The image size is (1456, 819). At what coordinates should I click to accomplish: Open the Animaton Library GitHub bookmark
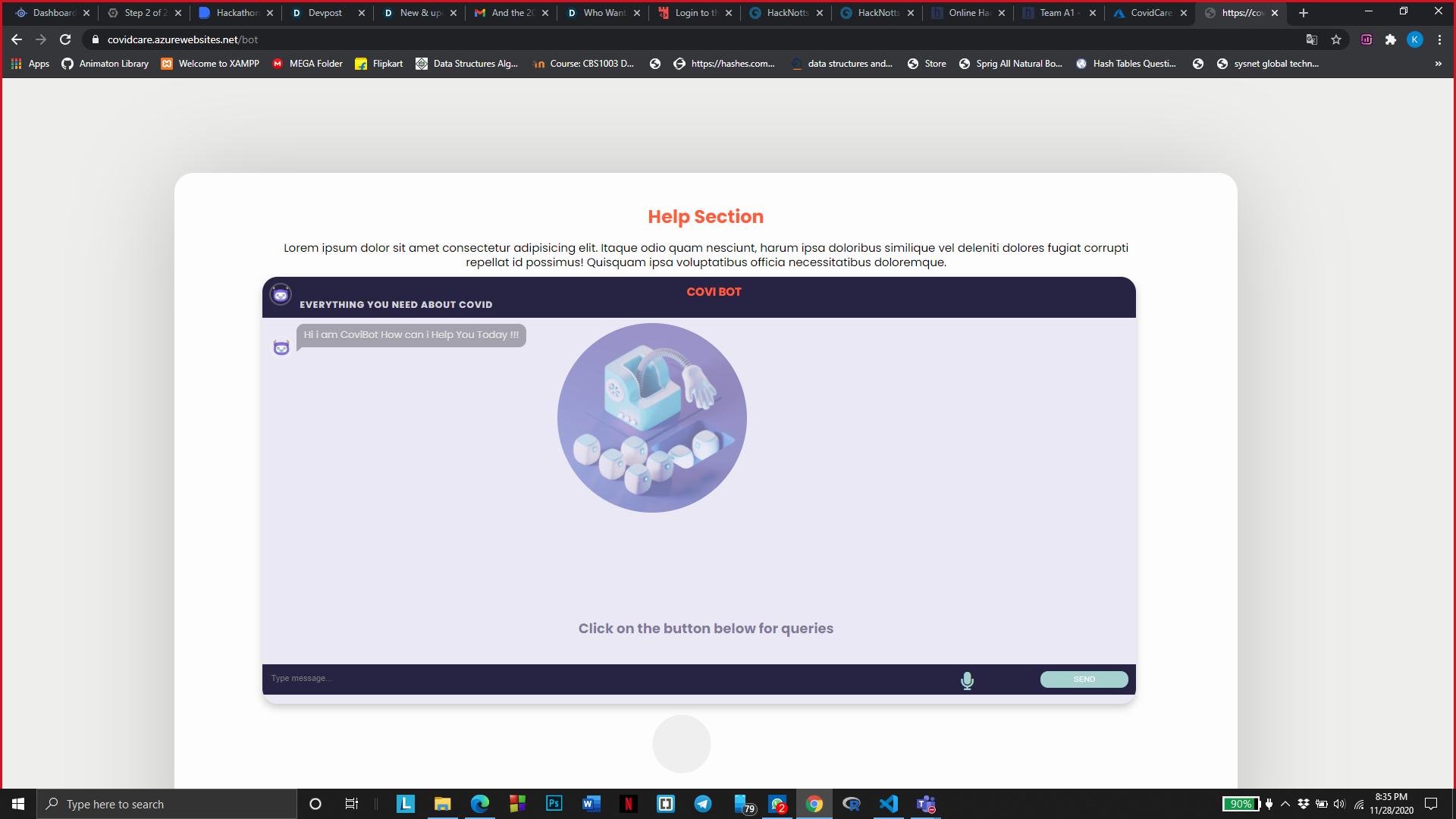tap(105, 64)
